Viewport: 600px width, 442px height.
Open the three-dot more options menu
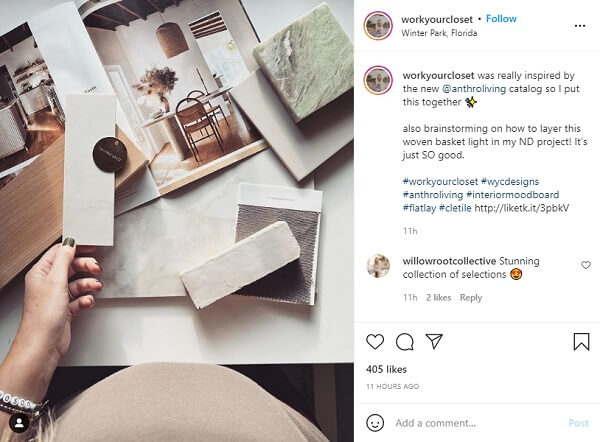point(580,26)
